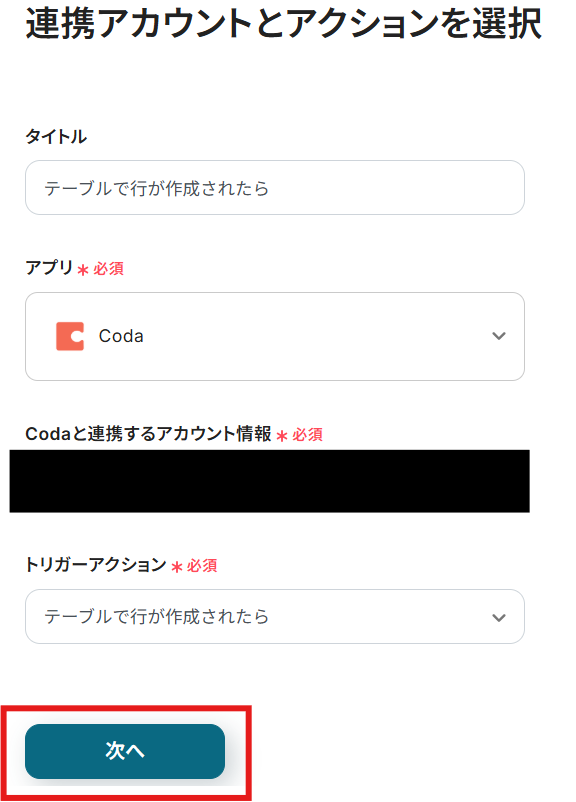Click the トリガーアクション field label

[96, 565]
